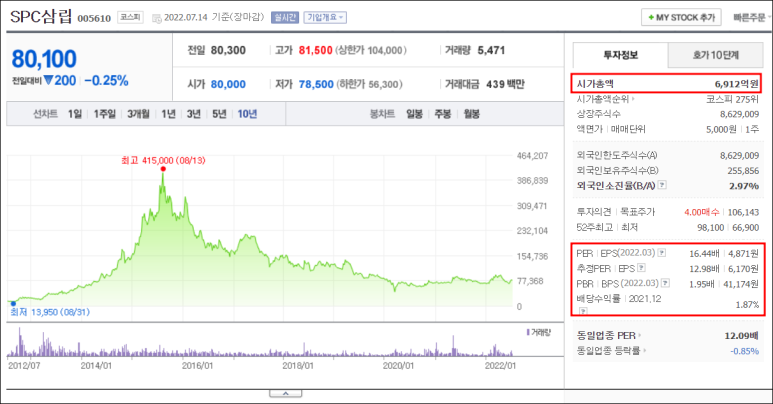Image resolution: width=773 pixels, height=404 pixels.
Task: Open help icon next to 외국인소진율(B/A)
Action: [662, 185]
